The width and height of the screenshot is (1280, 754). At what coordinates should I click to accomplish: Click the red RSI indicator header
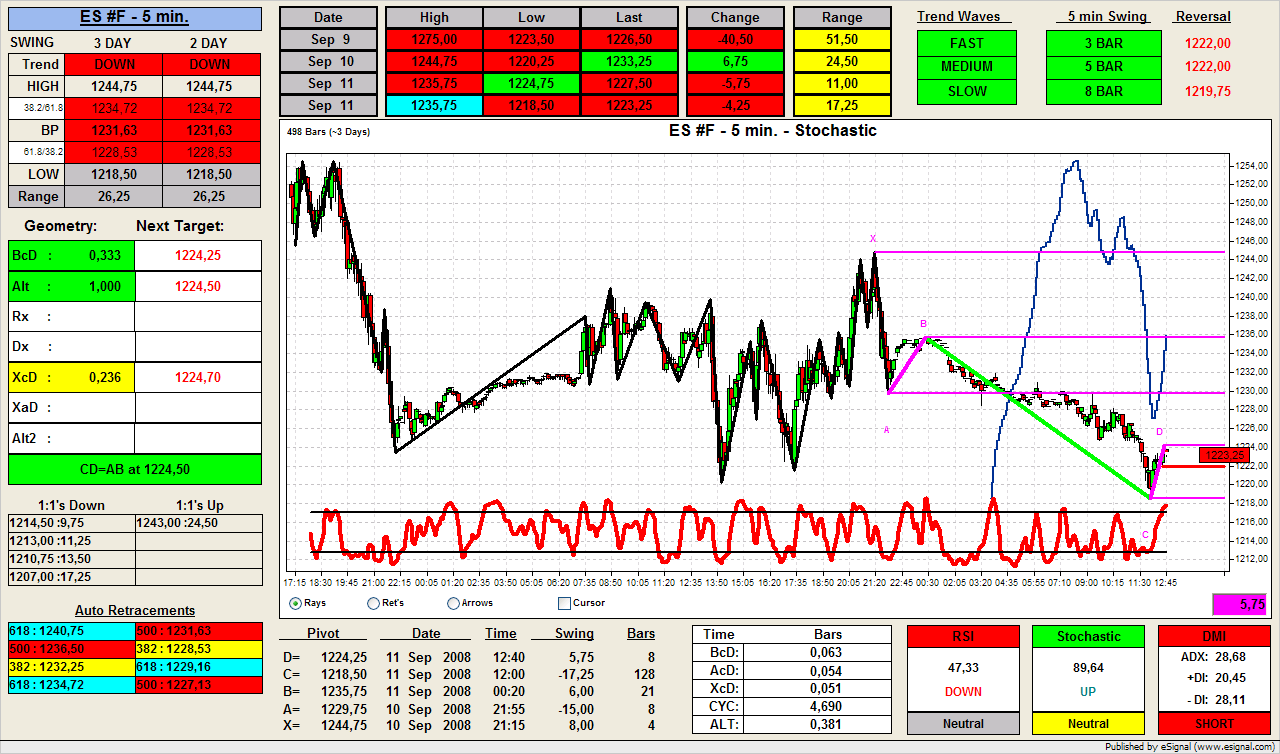[963, 637]
